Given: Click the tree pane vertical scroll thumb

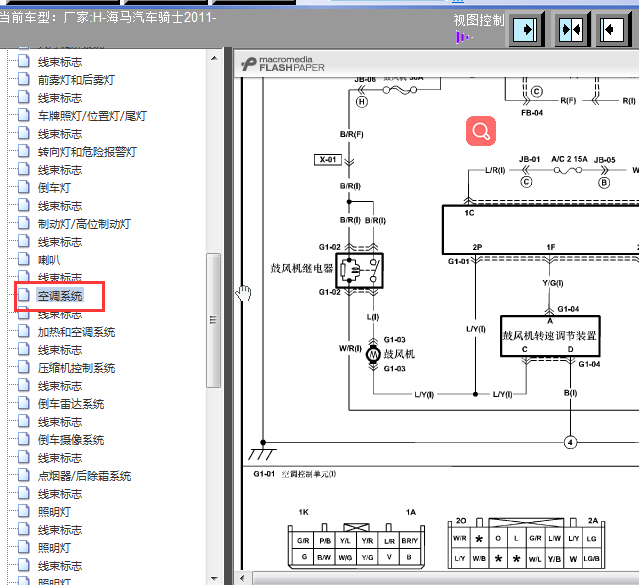Looking at the screenshot, I should point(213,320).
